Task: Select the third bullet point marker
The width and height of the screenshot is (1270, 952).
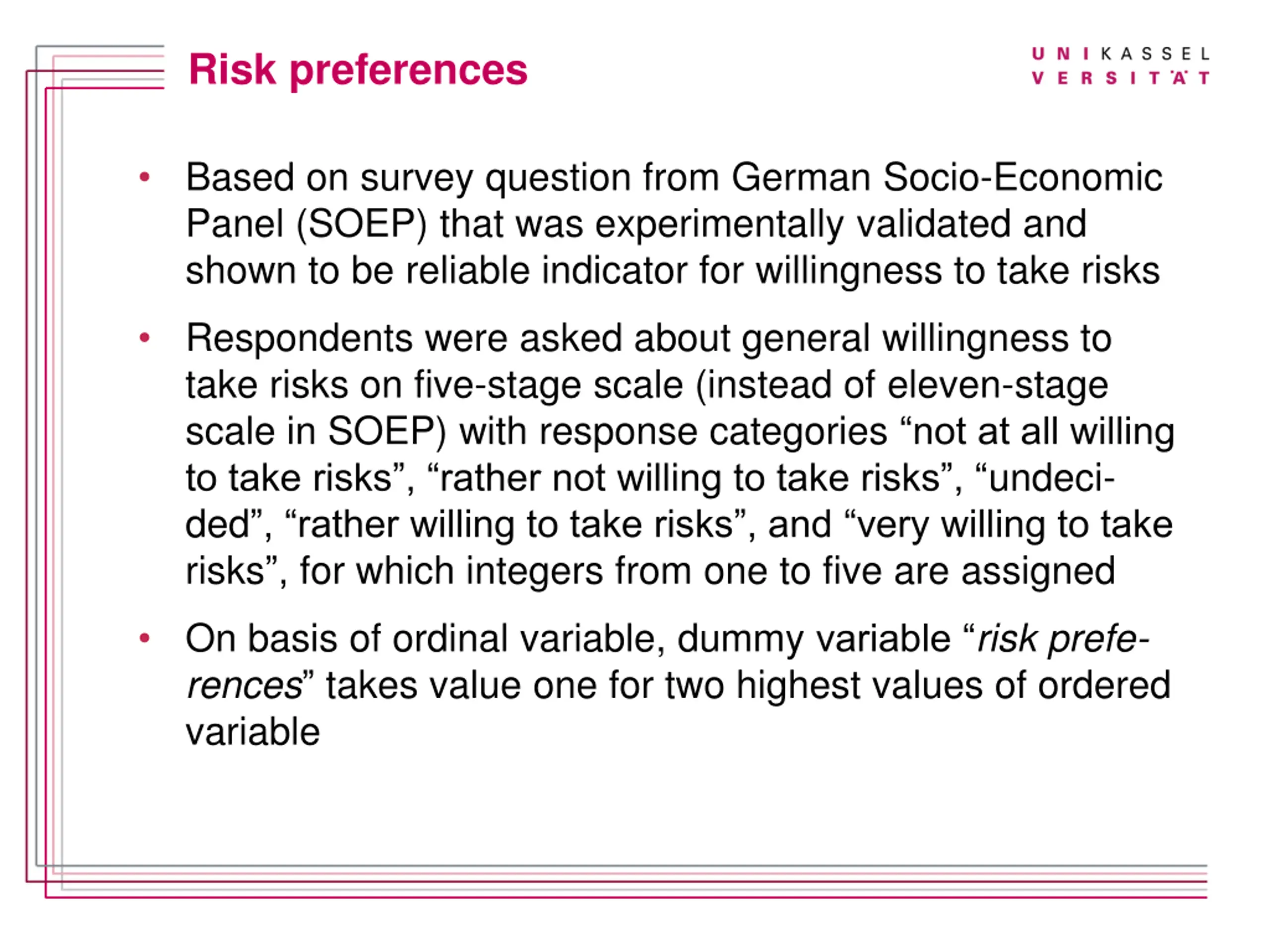Action: click(x=145, y=638)
